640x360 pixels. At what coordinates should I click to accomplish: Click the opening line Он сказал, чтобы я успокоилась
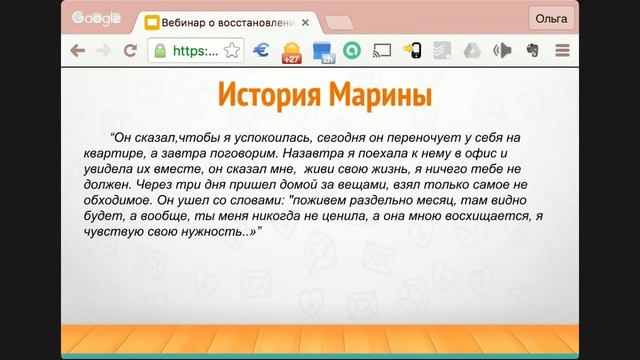(315, 138)
